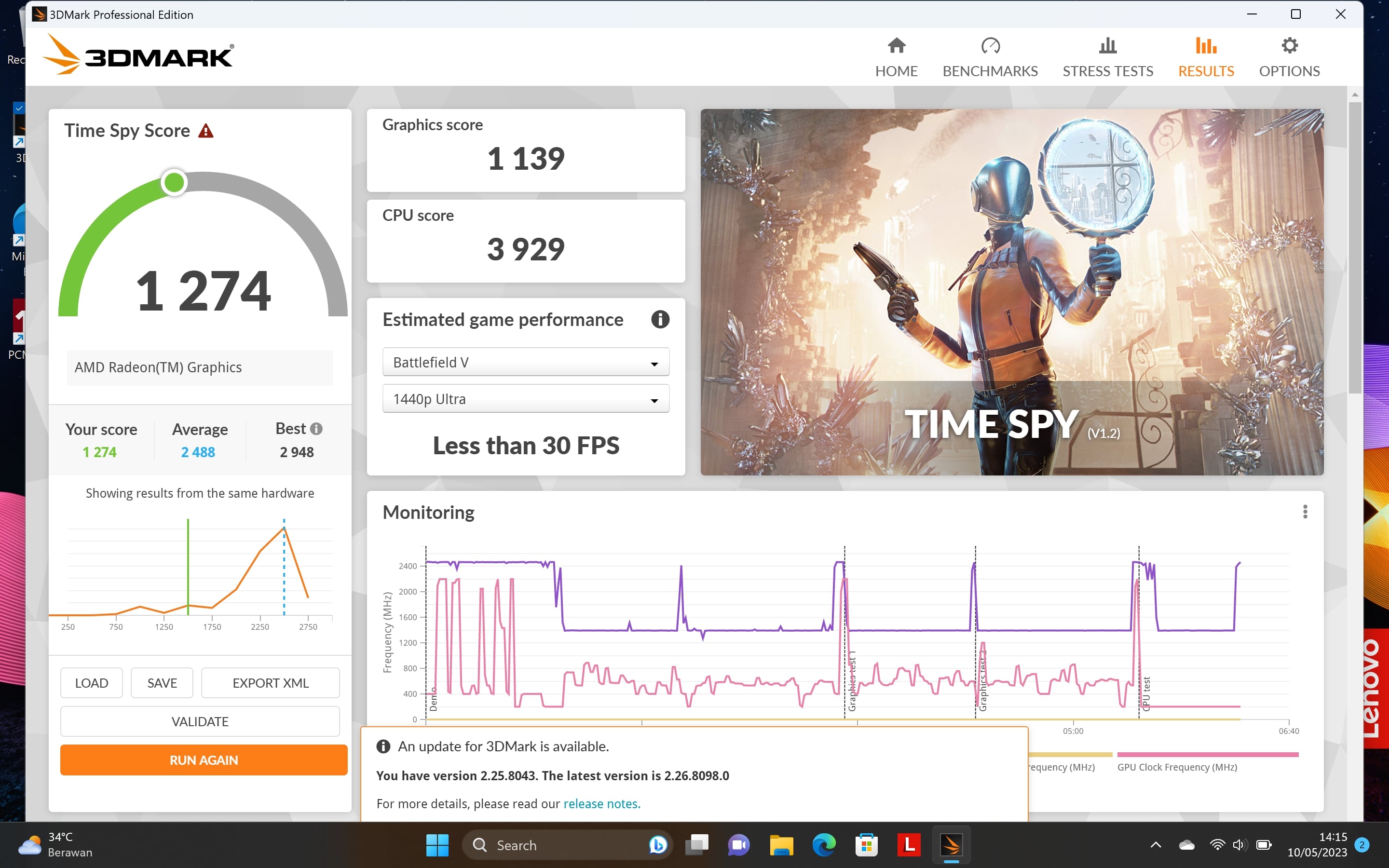
Task: Open the Benchmarks speedometer icon
Action: 990,46
